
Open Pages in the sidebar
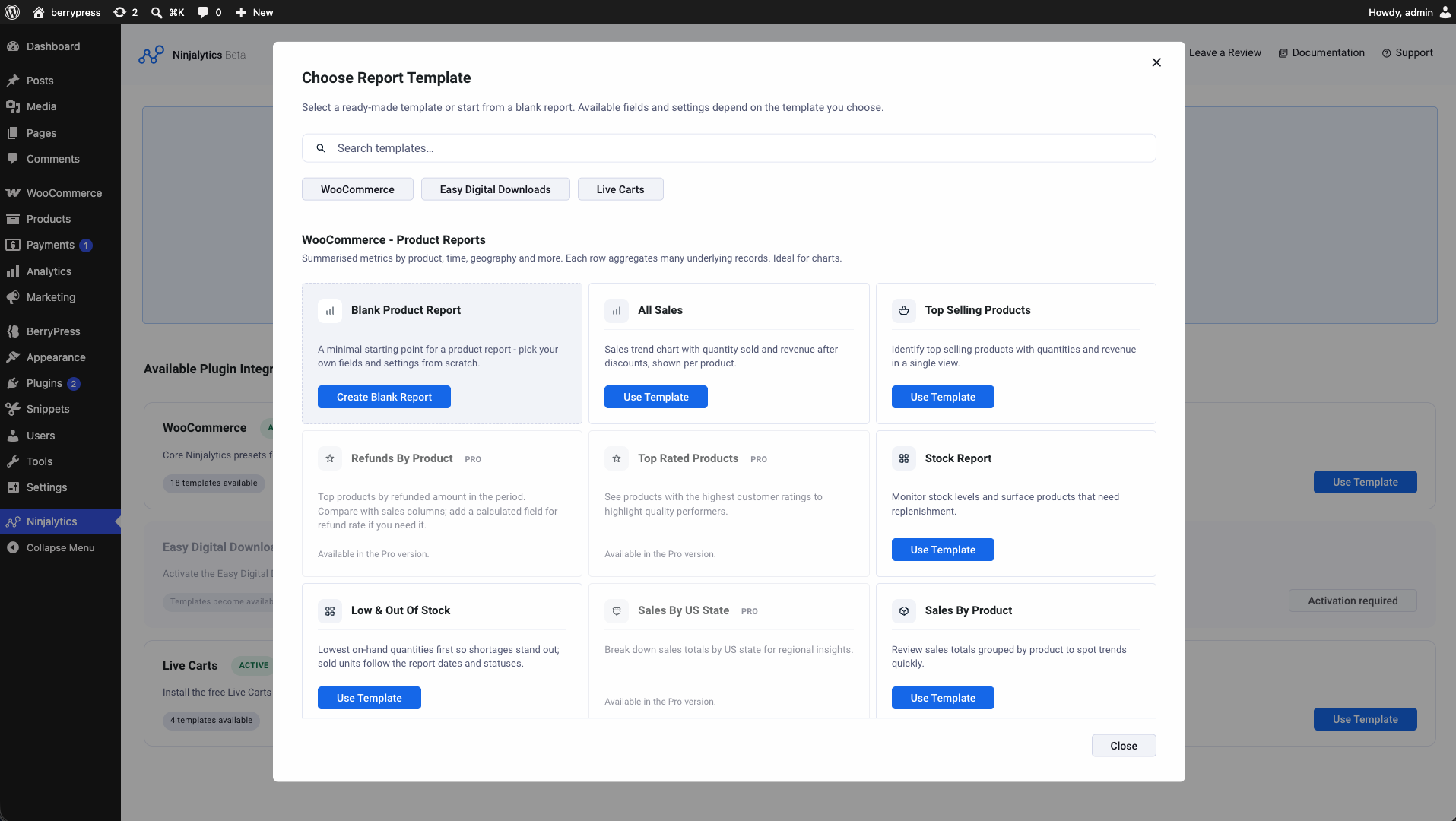60,133
